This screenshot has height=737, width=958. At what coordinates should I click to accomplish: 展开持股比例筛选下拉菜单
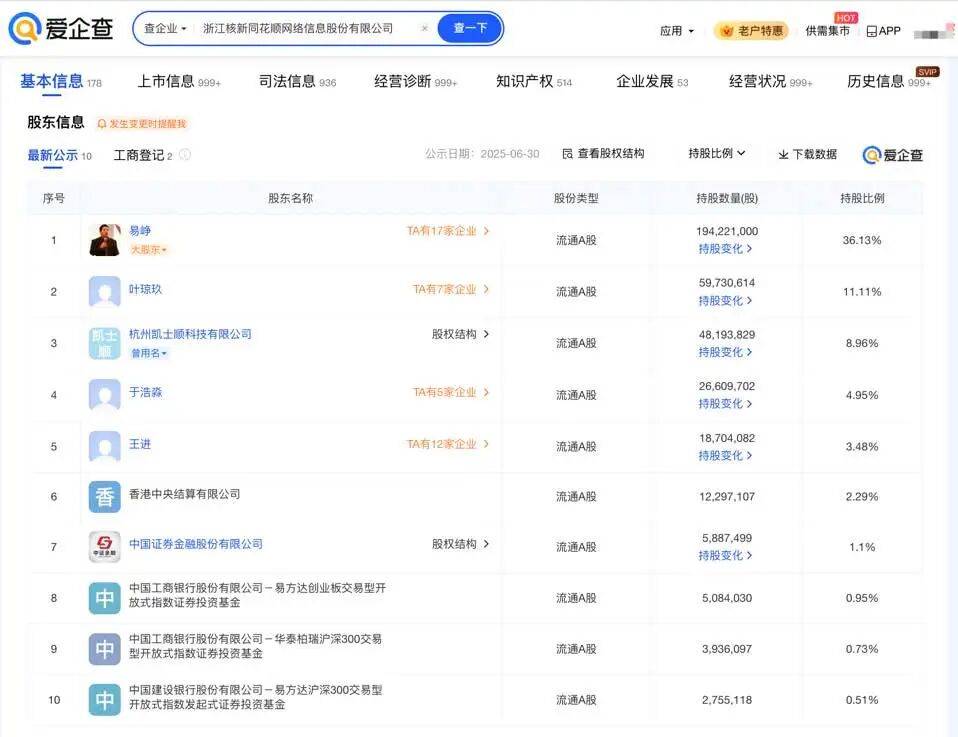(716, 154)
